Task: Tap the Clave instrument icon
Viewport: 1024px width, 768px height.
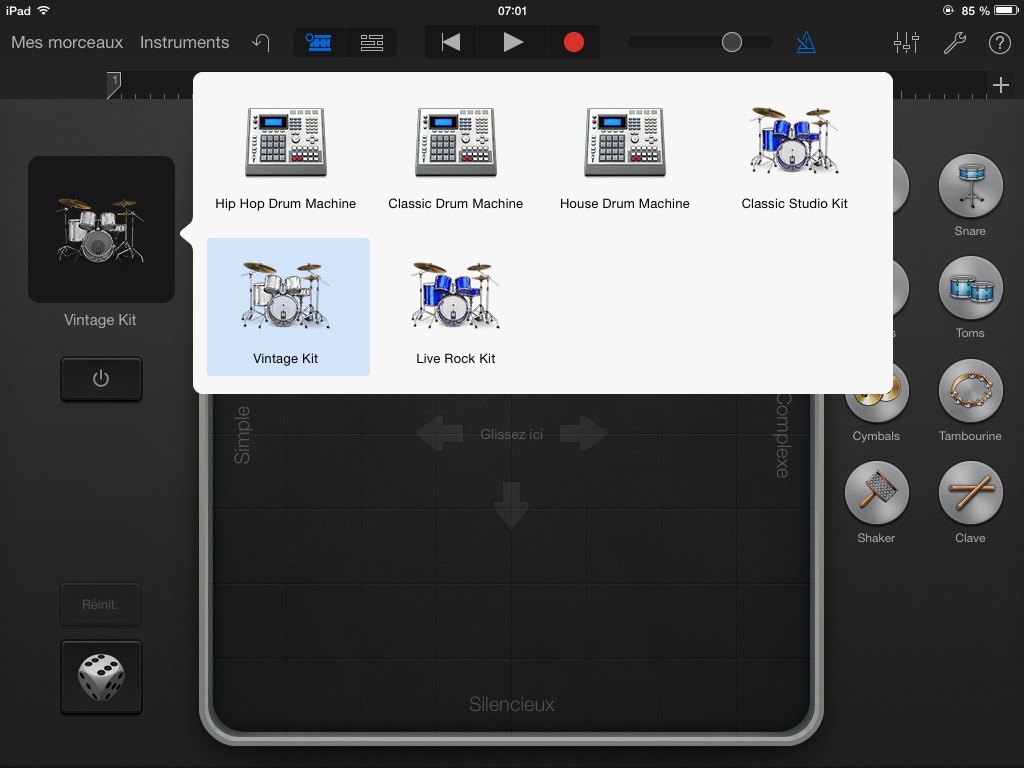Action: tap(970, 493)
